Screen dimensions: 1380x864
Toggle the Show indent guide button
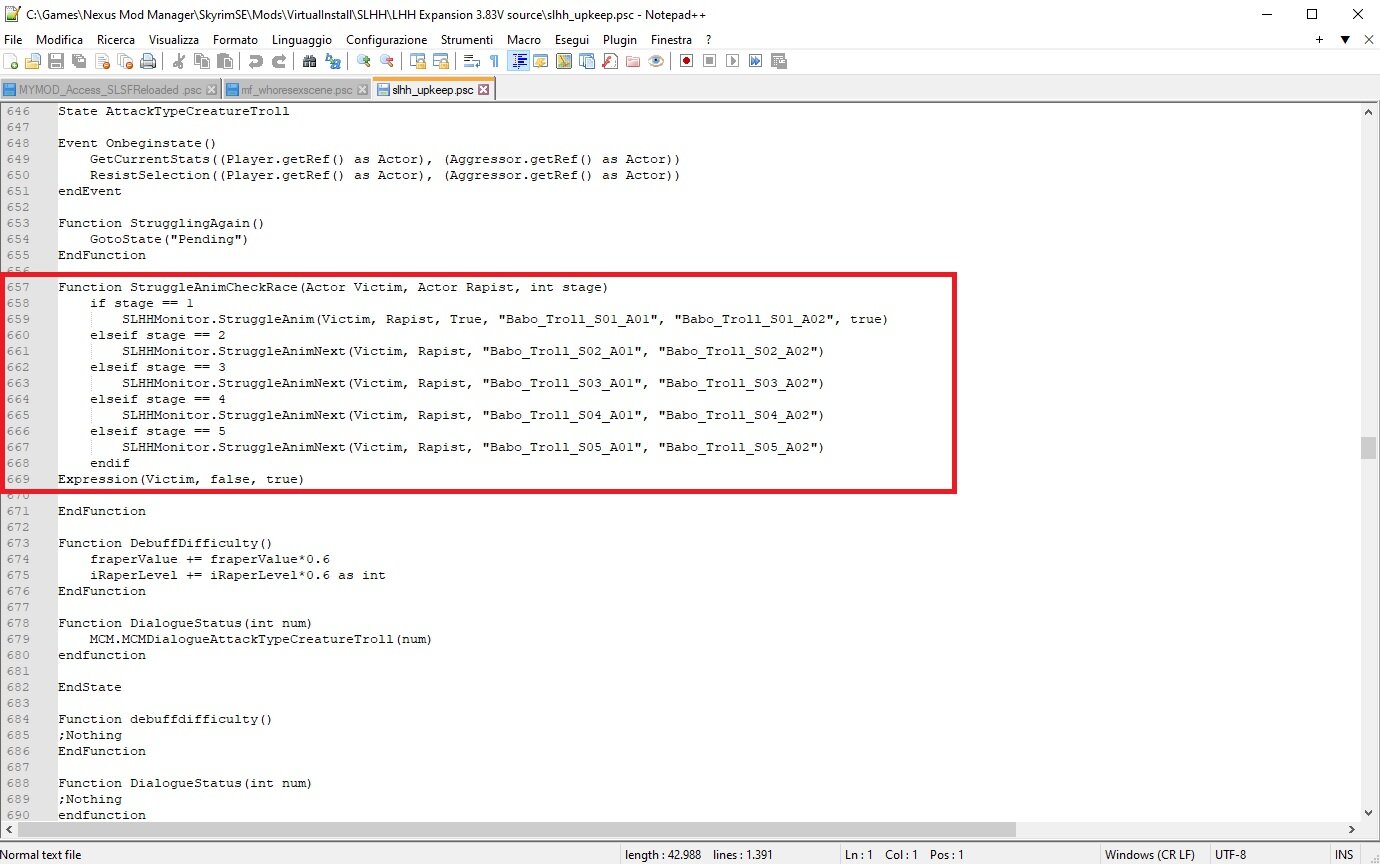[x=519, y=61]
